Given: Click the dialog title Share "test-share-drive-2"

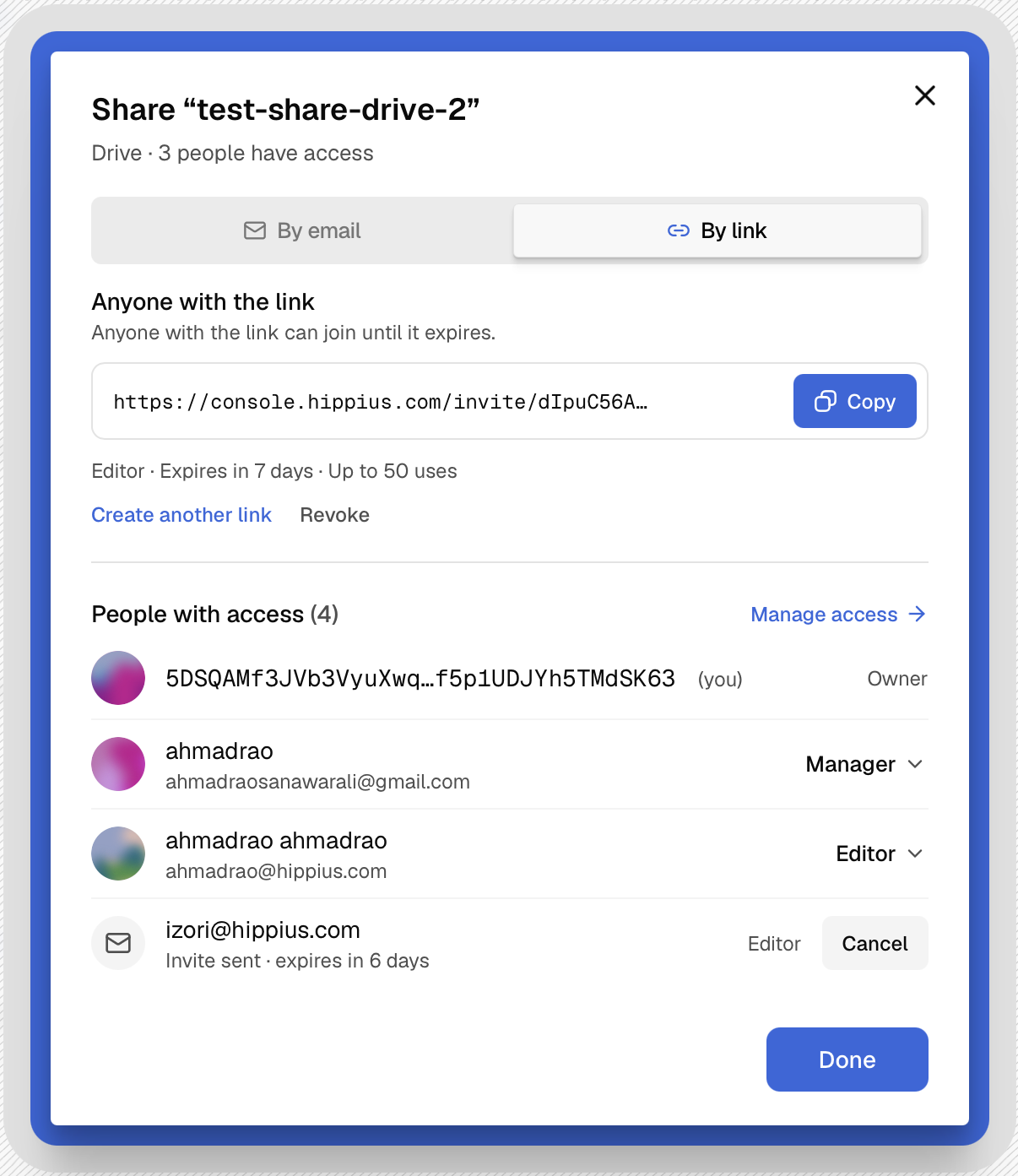Looking at the screenshot, I should click(285, 110).
